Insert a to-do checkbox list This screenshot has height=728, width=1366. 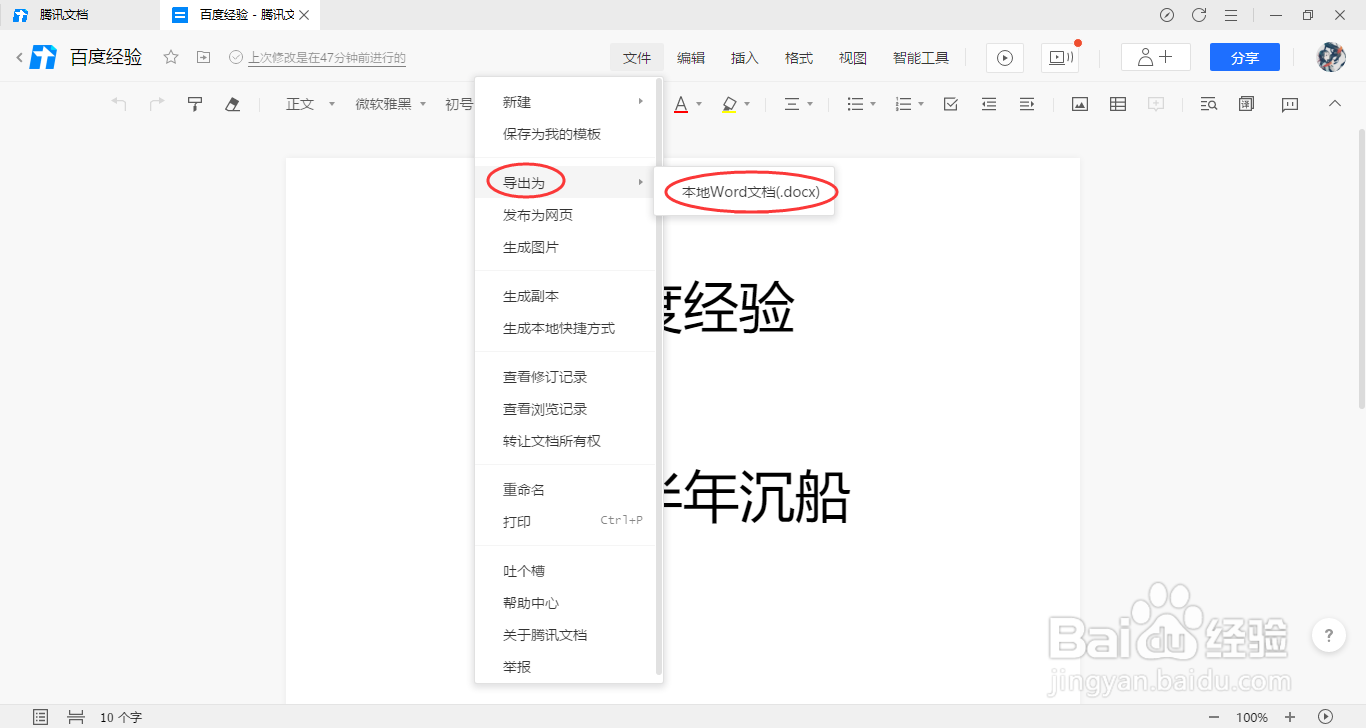click(951, 104)
